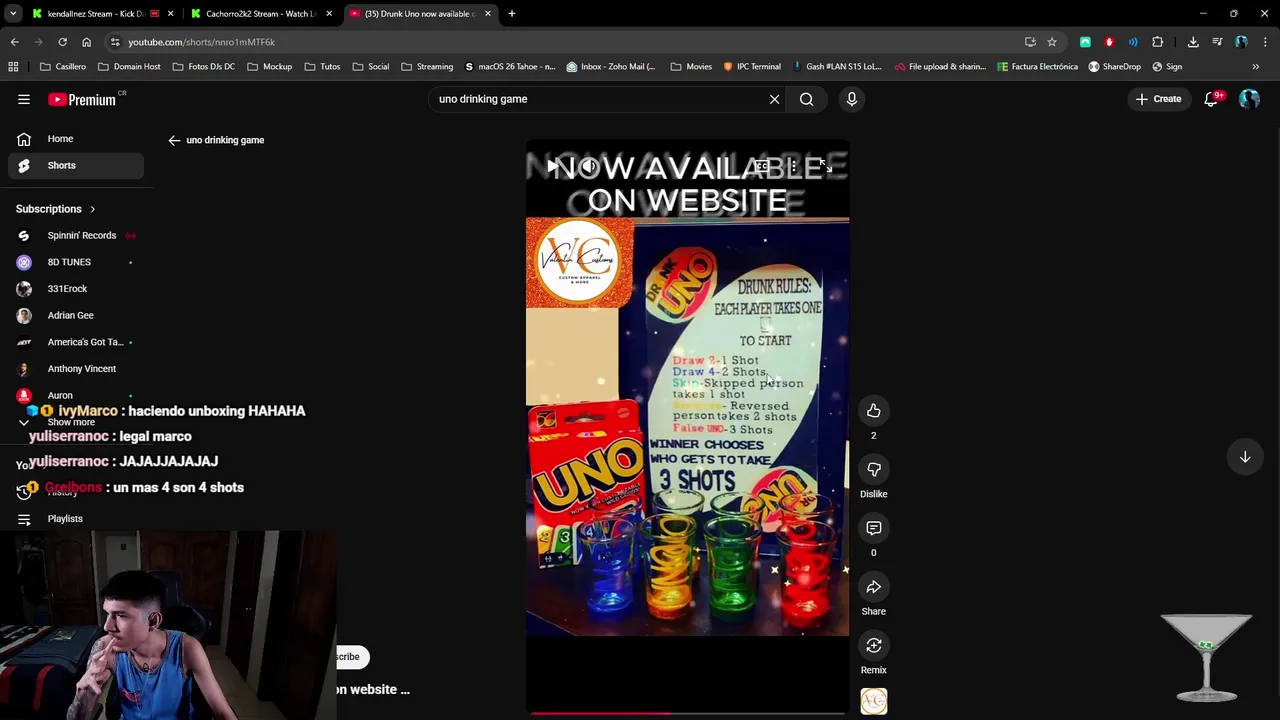The height and width of the screenshot is (720, 1280).
Task: Bookmark this page with the star
Action: 1052,42
